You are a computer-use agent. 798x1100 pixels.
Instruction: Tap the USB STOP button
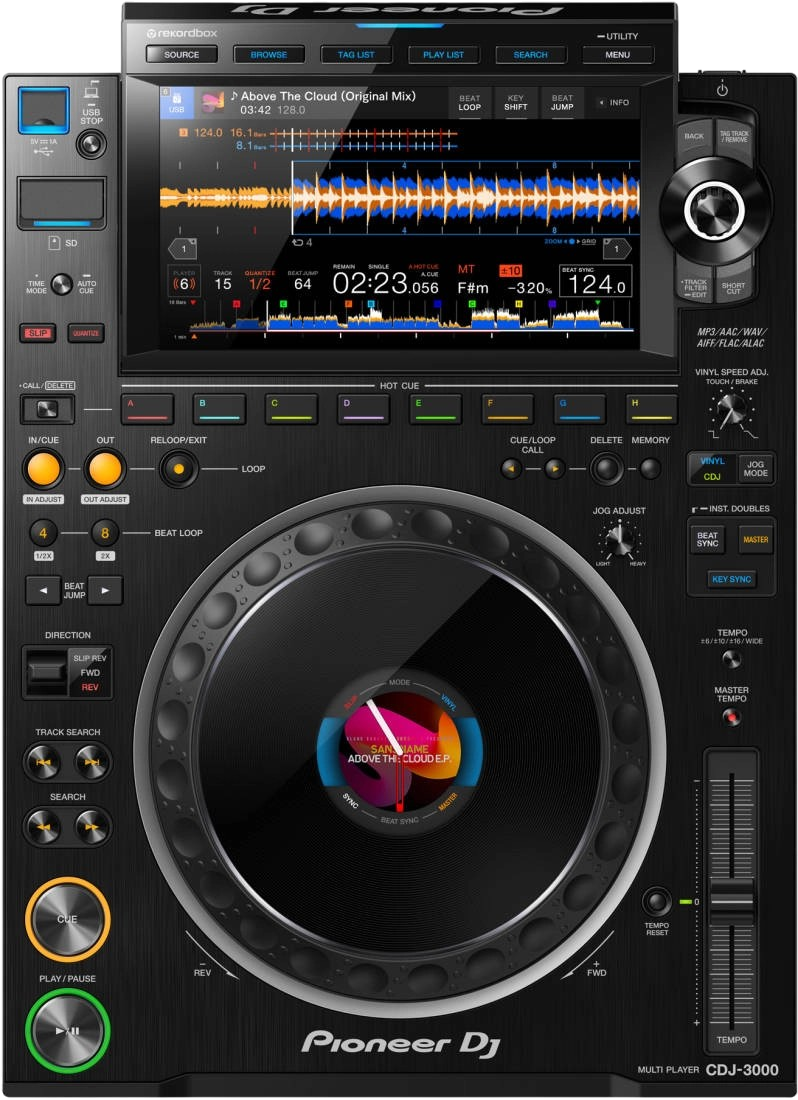[91, 145]
